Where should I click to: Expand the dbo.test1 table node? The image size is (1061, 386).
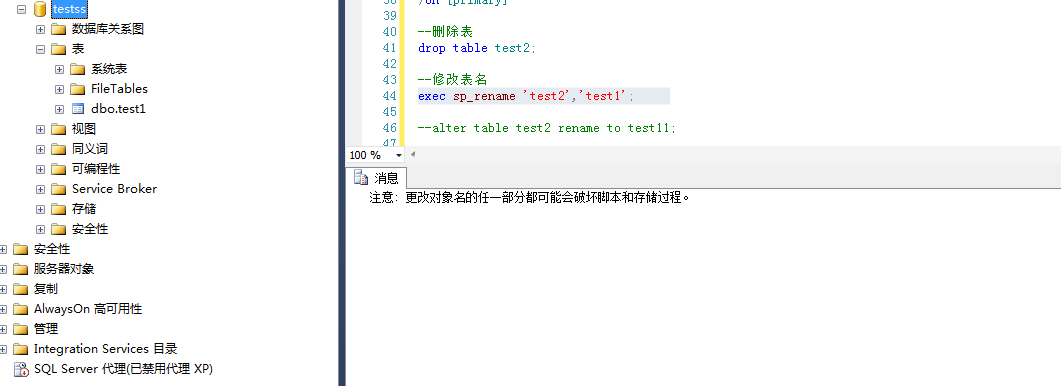coord(60,109)
